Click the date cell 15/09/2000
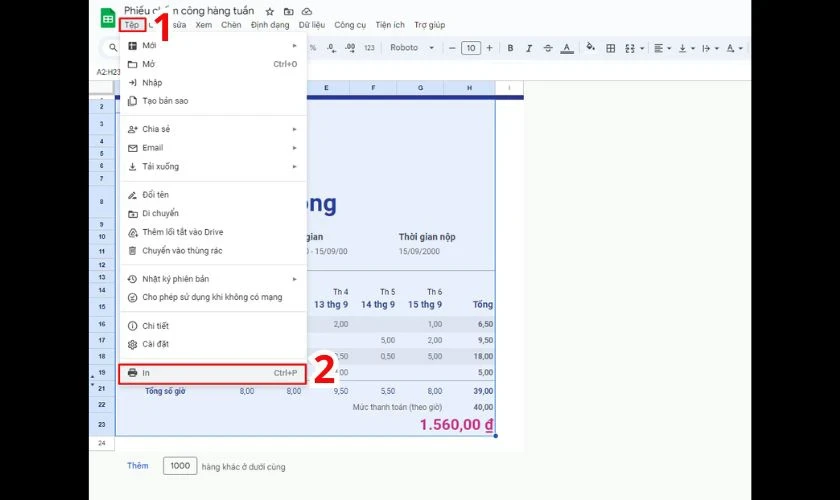840x500 pixels. coord(419,251)
